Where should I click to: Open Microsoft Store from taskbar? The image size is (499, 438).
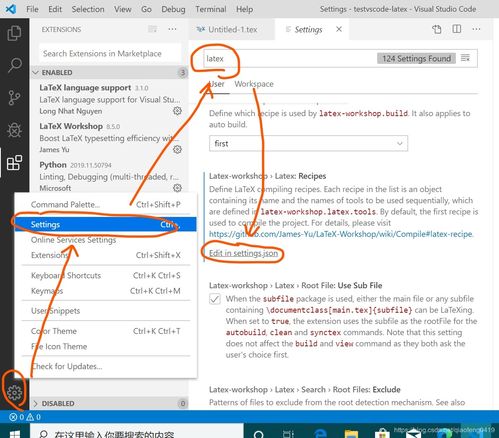click(x=382, y=434)
